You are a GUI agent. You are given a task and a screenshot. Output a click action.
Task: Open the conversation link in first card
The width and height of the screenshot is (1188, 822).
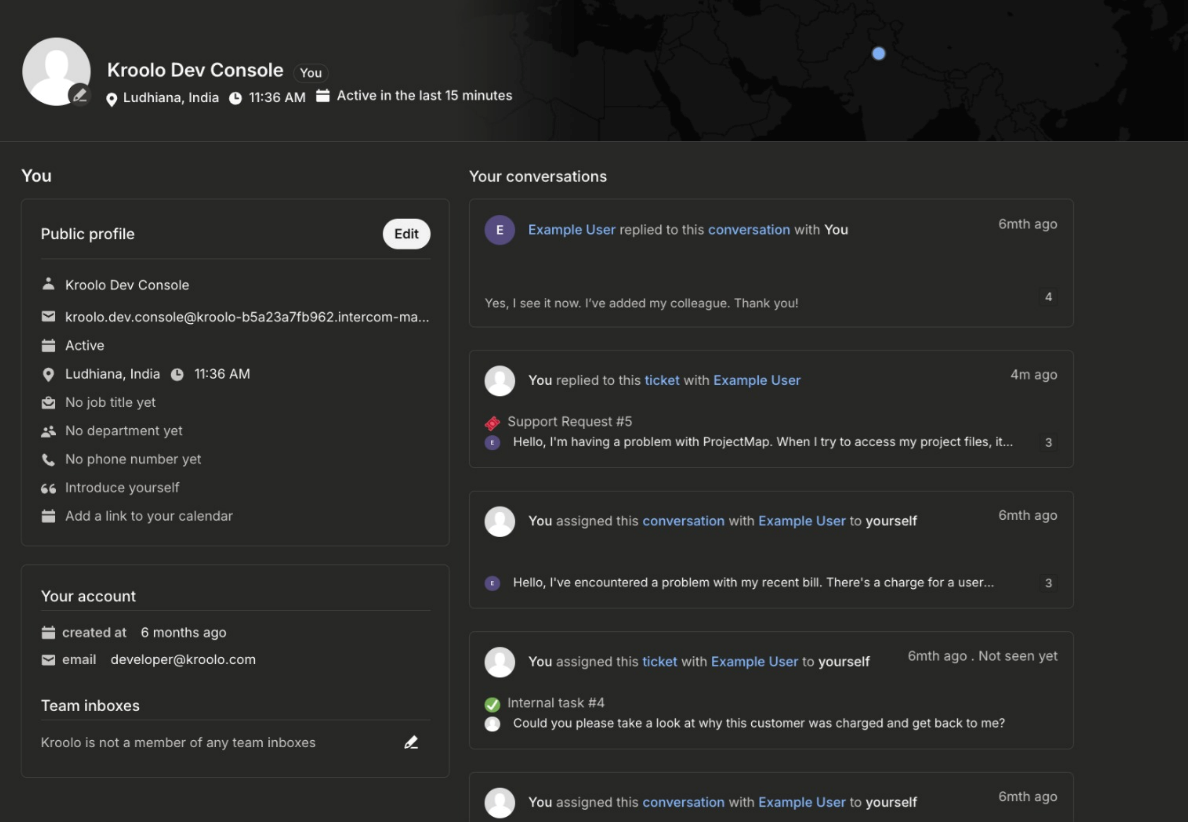pyautogui.click(x=748, y=230)
